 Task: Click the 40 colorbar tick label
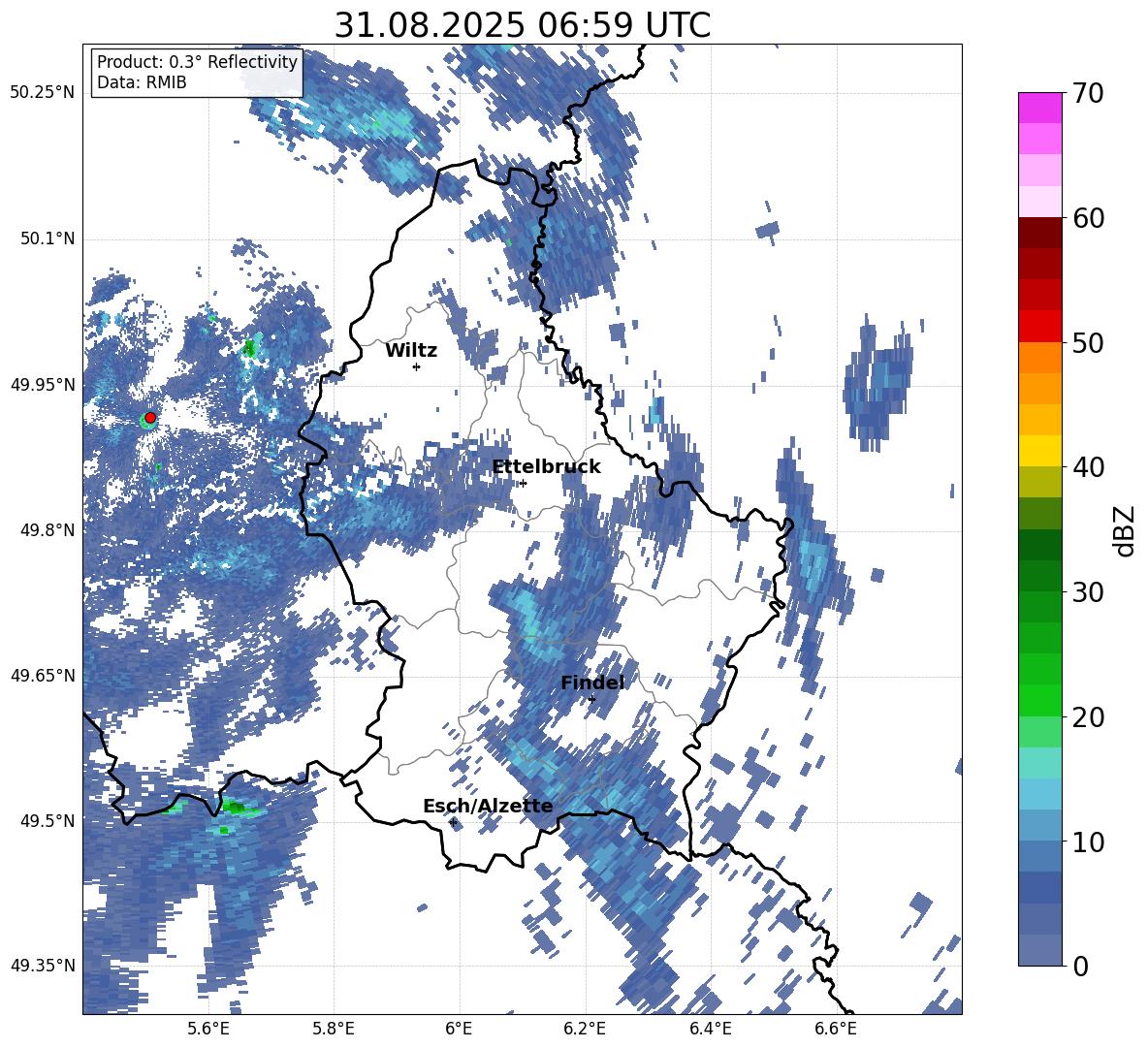pos(1088,467)
